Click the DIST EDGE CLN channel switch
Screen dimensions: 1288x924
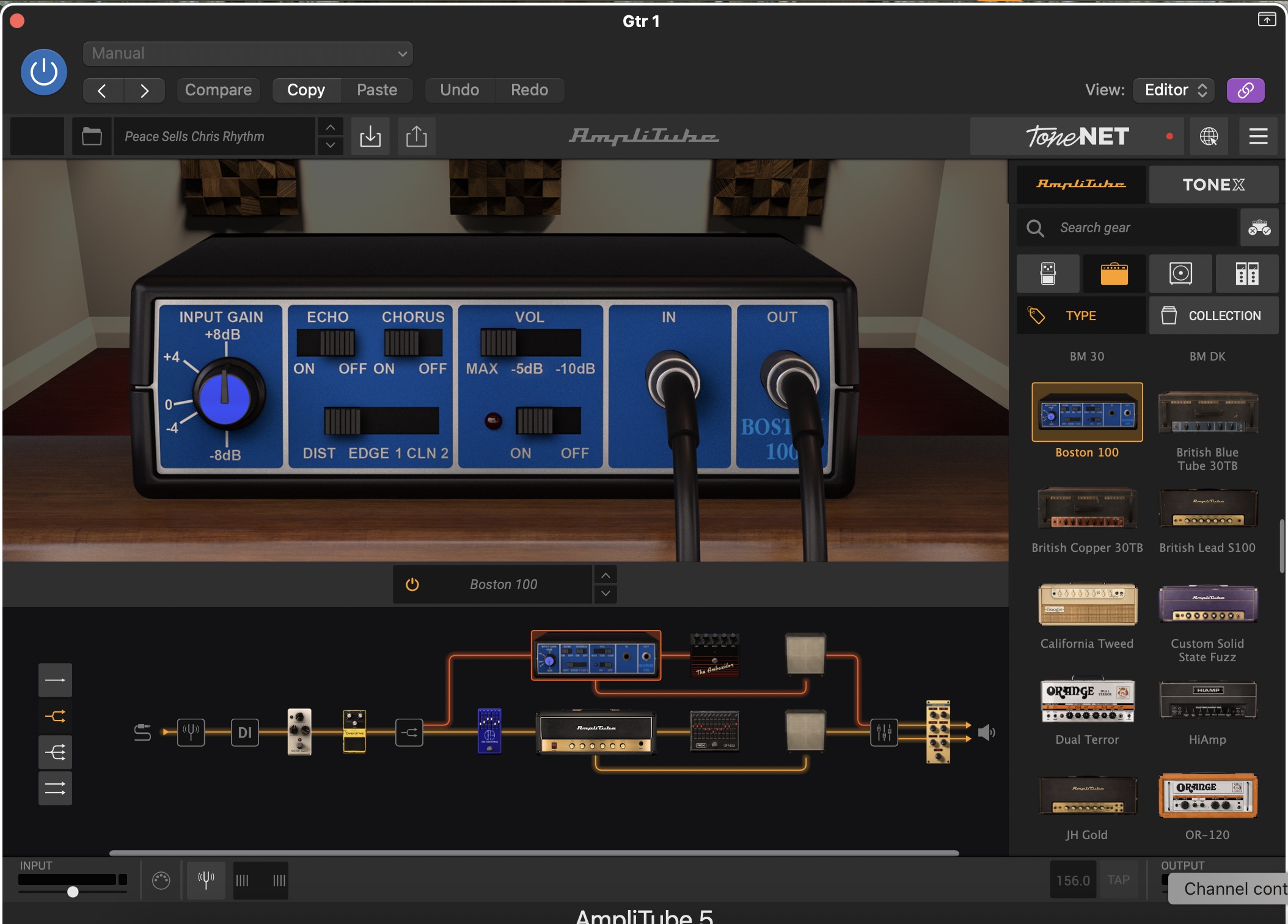coord(381,421)
